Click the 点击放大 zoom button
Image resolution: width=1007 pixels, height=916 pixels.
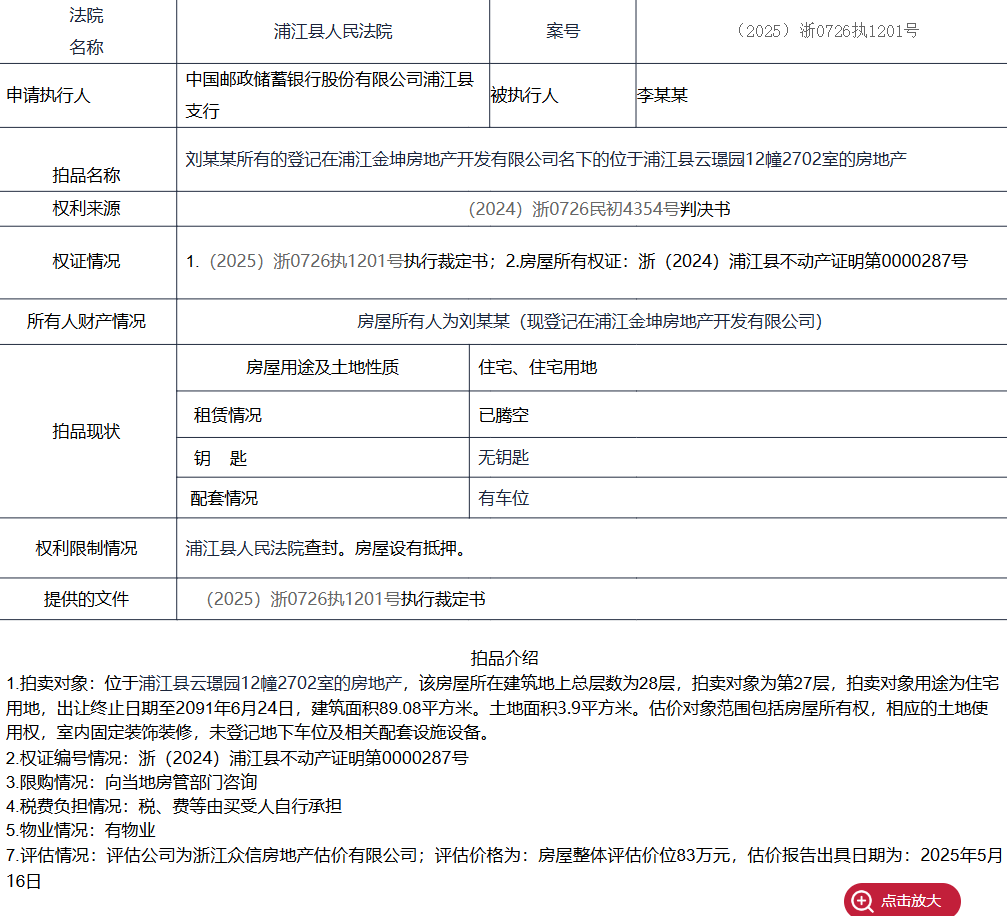click(902, 900)
